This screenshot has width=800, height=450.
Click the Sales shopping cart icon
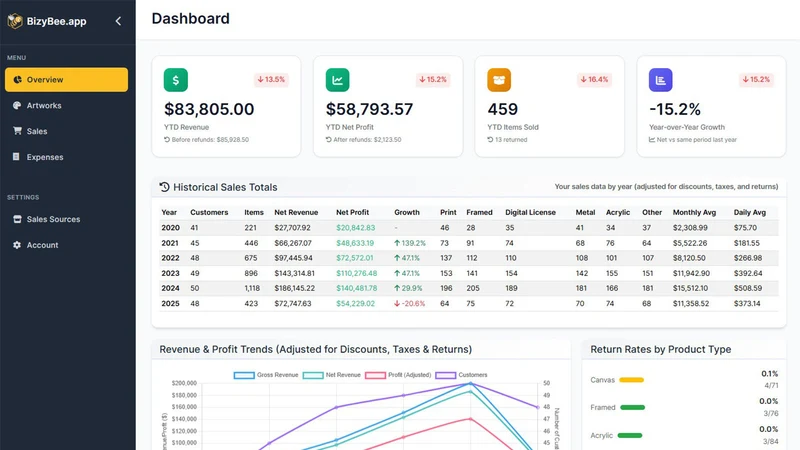click(17, 131)
